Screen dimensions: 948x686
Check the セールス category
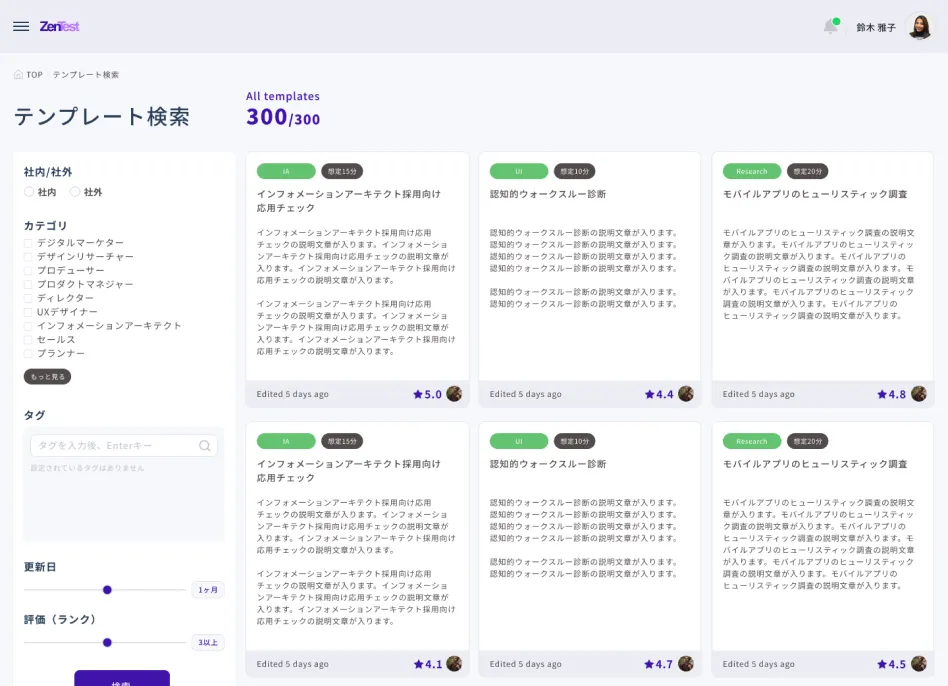pos(28,340)
